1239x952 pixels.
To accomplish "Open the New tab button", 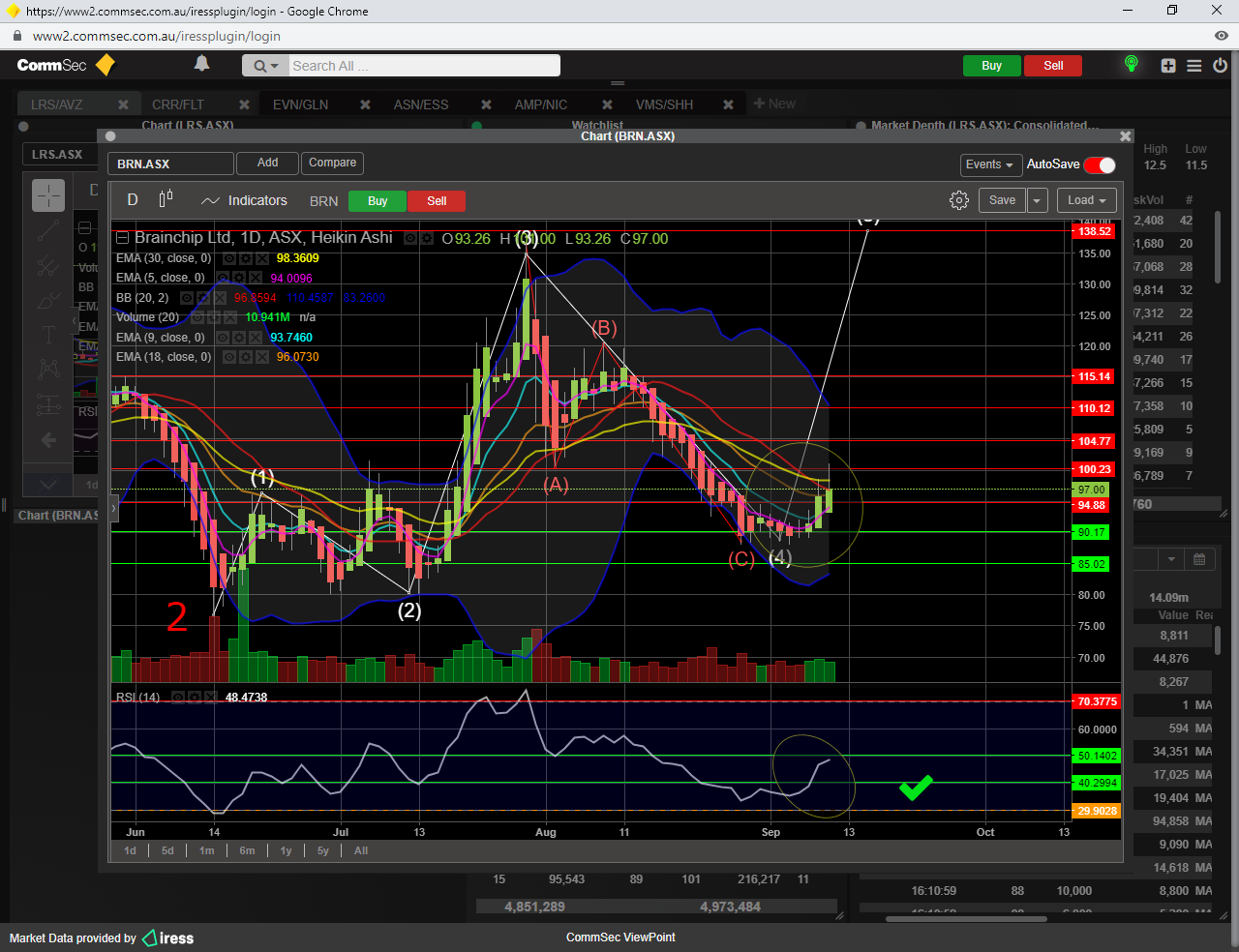I will tap(773, 104).
